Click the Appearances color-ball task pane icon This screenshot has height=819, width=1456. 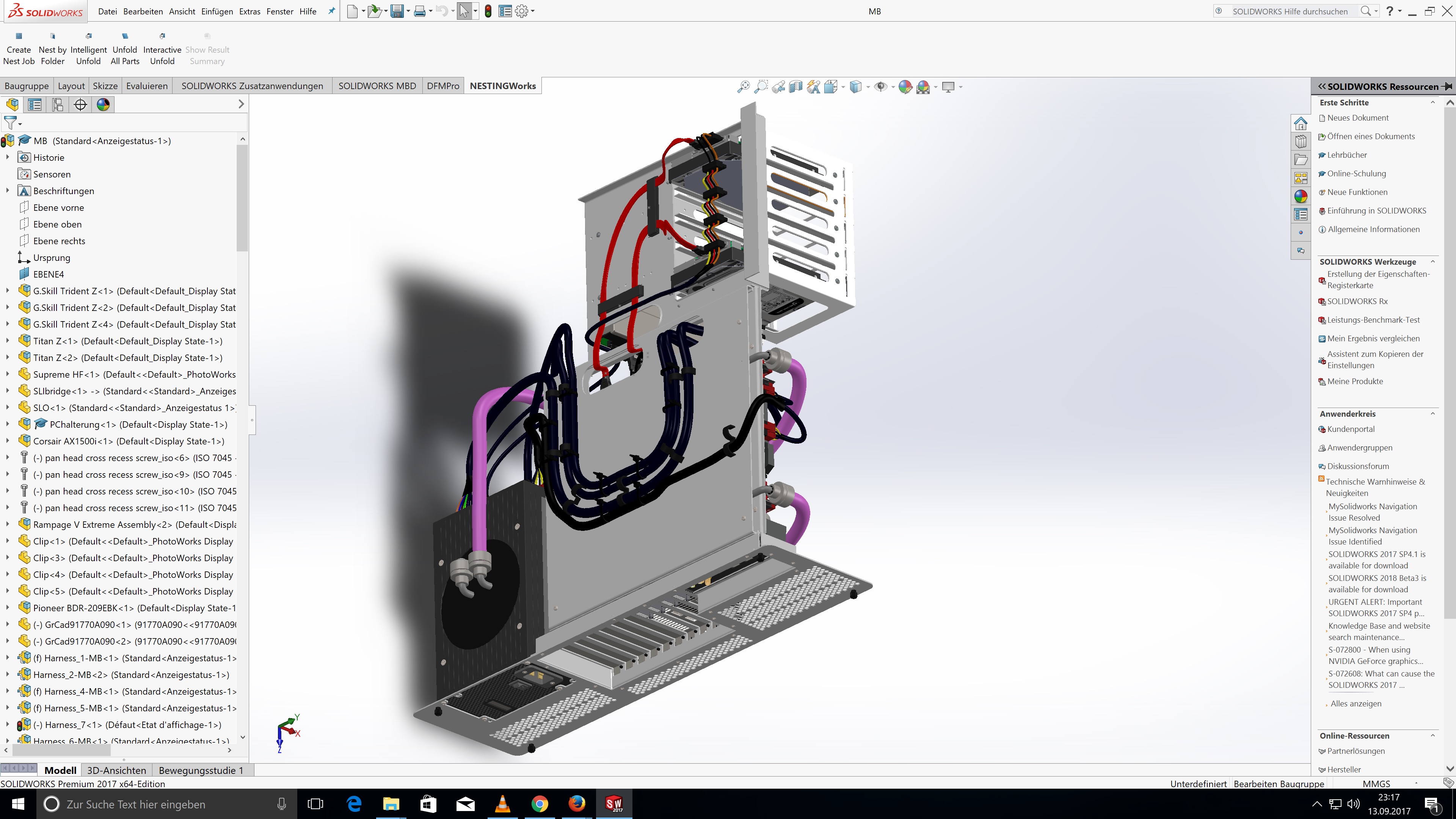(1301, 196)
